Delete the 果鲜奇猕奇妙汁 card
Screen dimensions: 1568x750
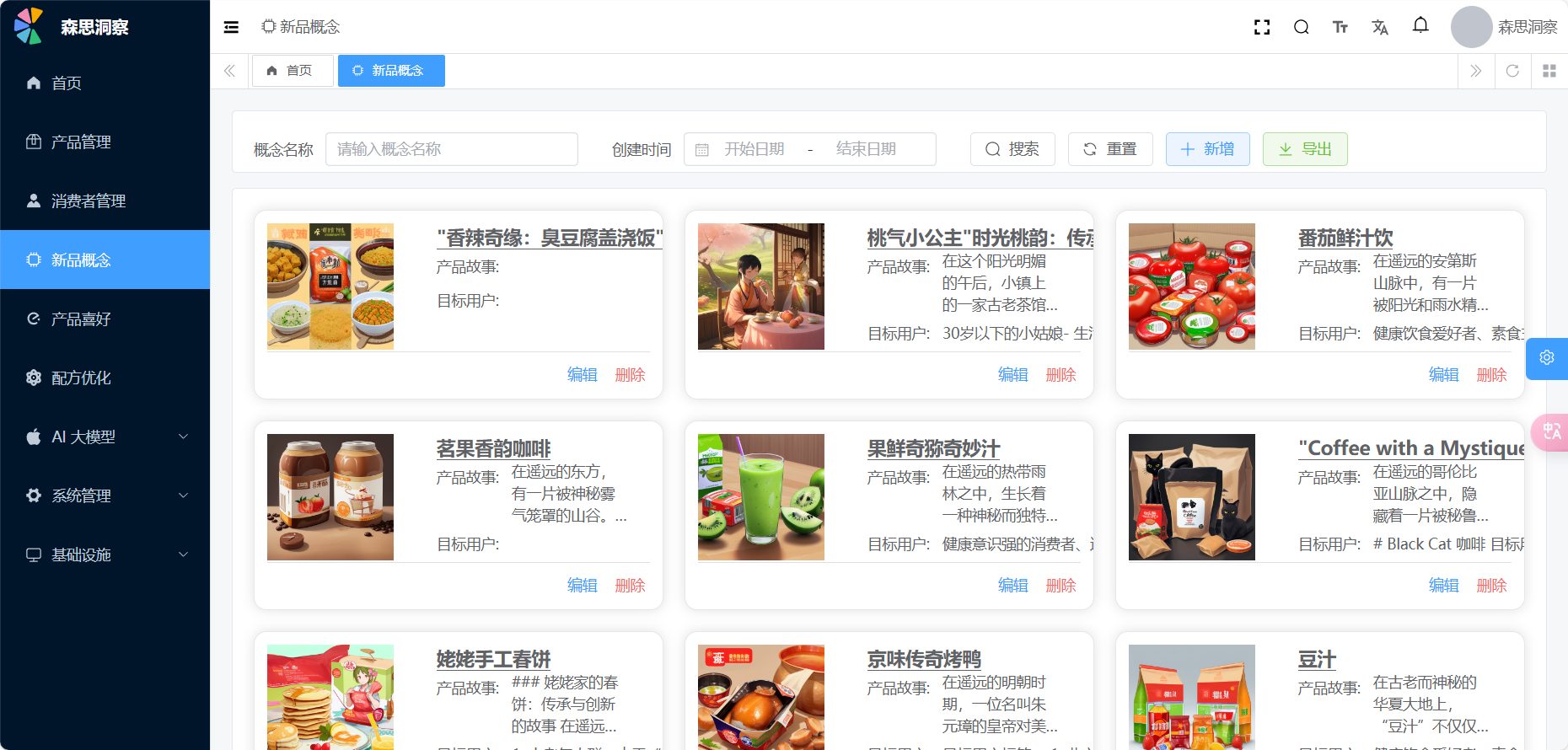point(1061,586)
